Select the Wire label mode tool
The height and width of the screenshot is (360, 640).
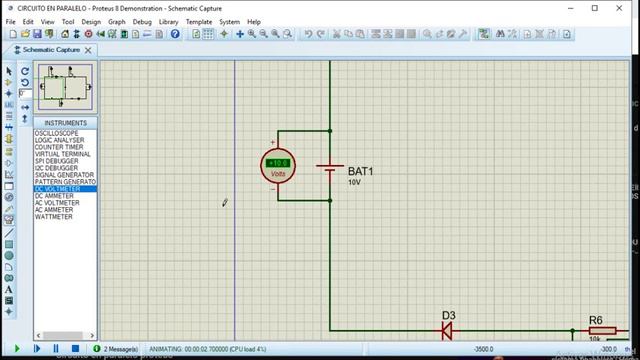[x=9, y=104]
